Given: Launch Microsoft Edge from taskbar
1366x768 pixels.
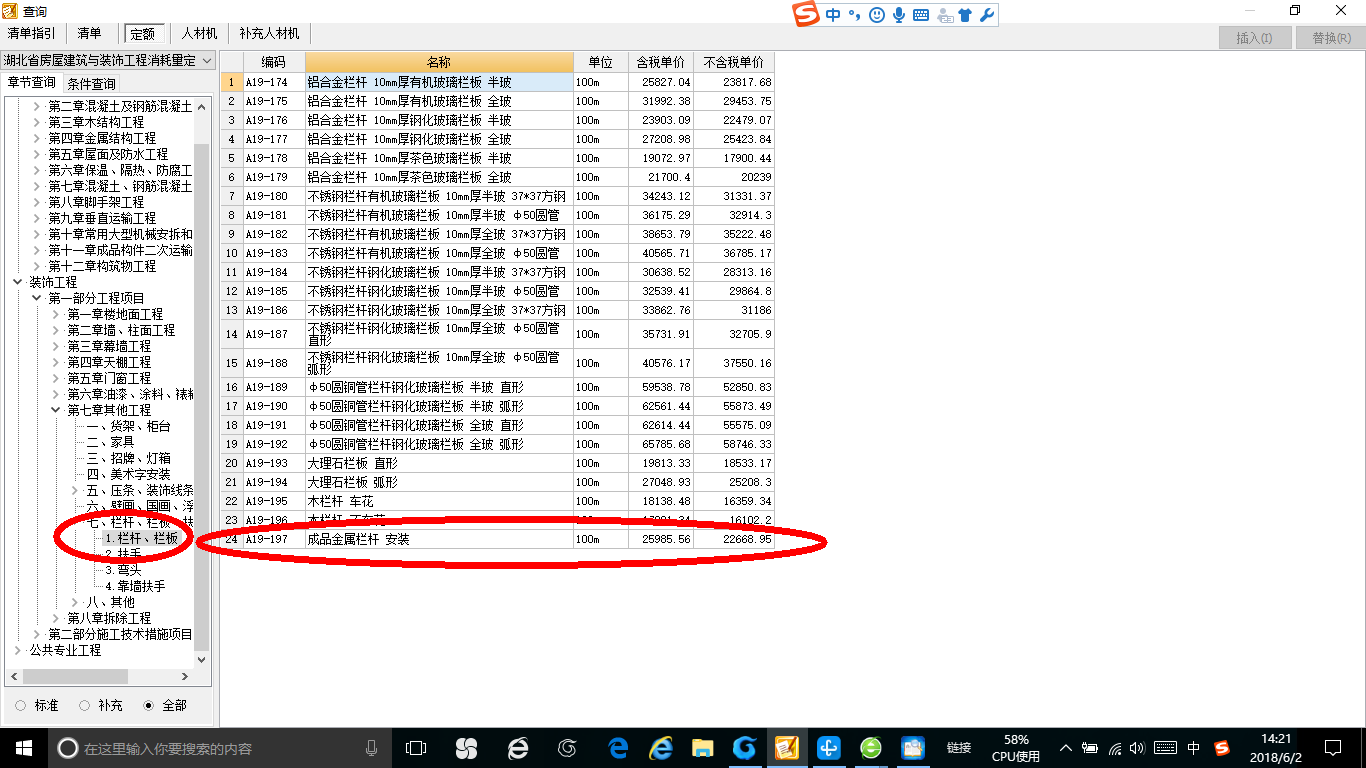Looking at the screenshot, I should 618,748.
